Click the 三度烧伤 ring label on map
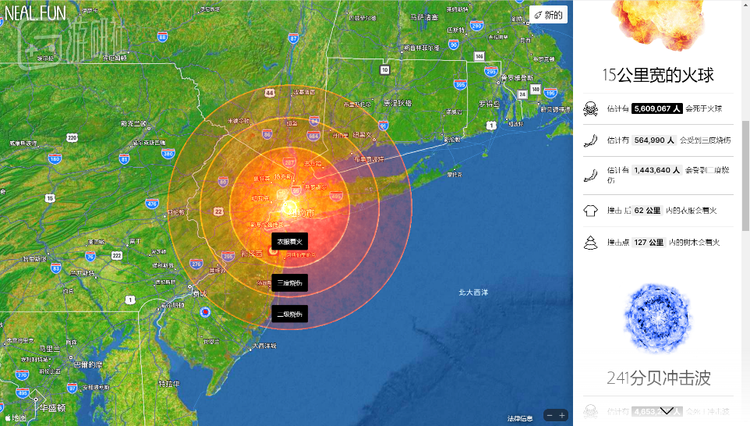 (x=290, y=283)
